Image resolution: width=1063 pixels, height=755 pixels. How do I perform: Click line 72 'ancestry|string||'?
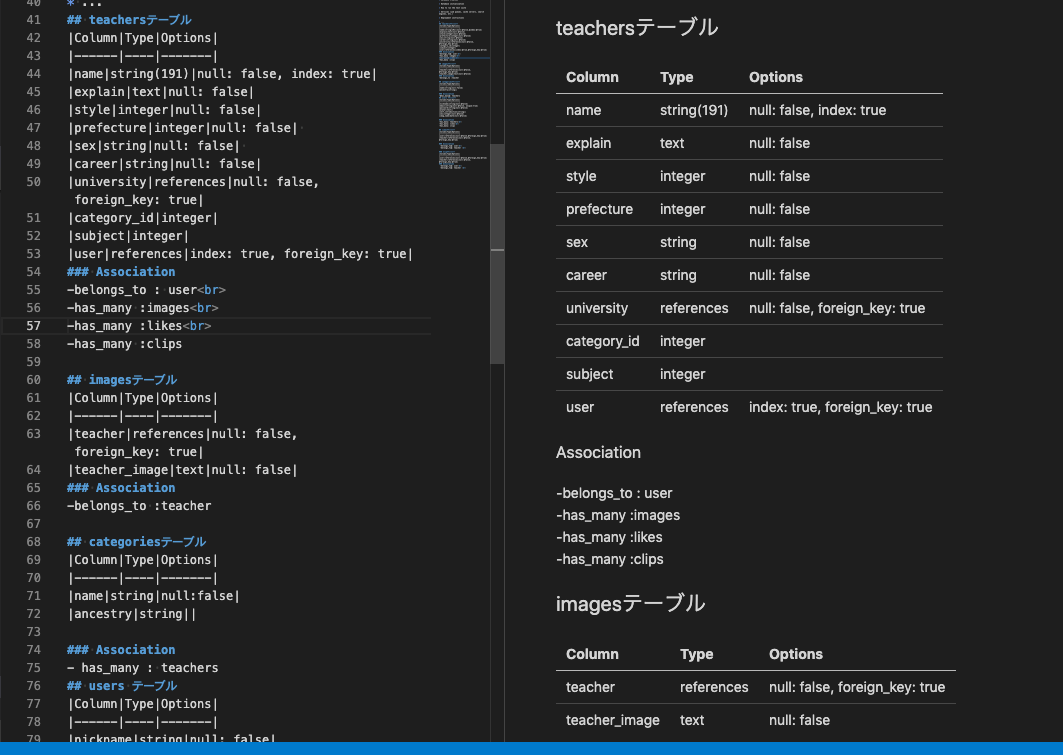click(132, 614)
